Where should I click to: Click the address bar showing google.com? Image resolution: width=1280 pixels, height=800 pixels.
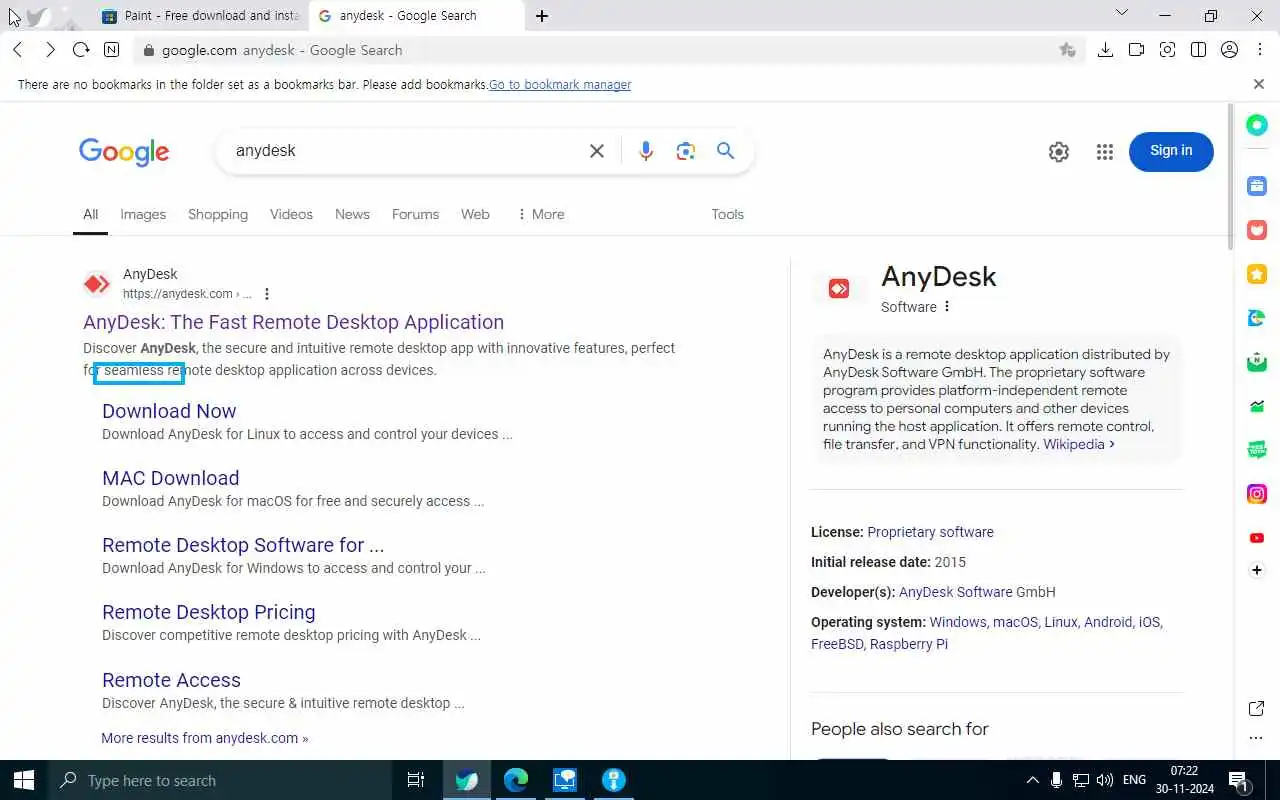pos(609,50)
